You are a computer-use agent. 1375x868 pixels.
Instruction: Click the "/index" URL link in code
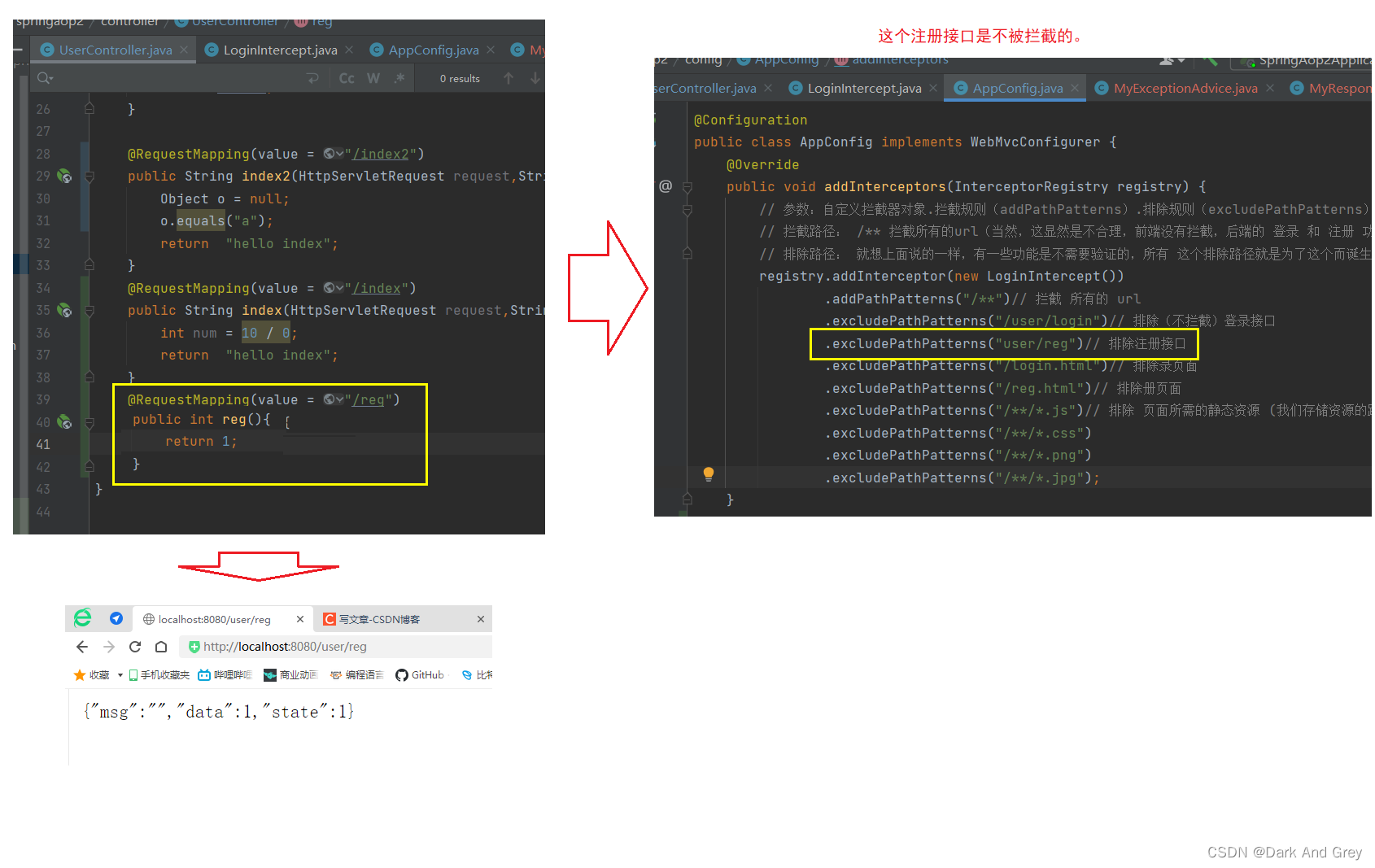377,288
